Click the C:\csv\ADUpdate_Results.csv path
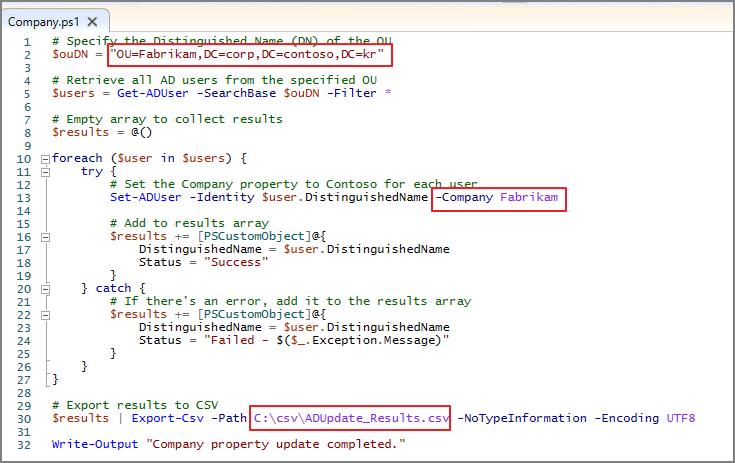 pyautogui.click(x=352, y=418)
